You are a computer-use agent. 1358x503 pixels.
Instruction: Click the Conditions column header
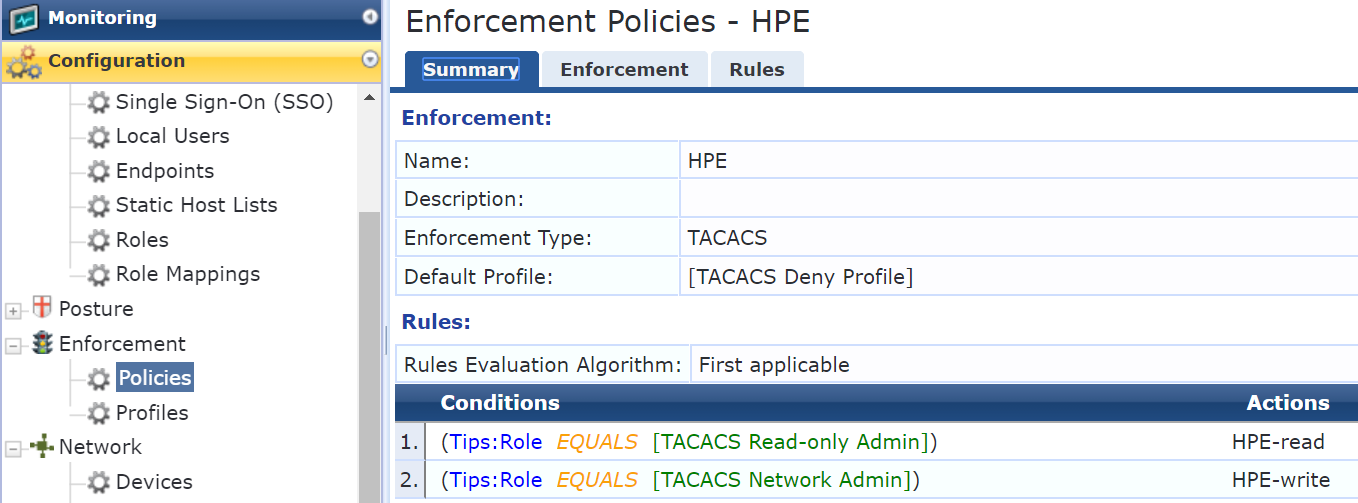[x=500, y=403]
